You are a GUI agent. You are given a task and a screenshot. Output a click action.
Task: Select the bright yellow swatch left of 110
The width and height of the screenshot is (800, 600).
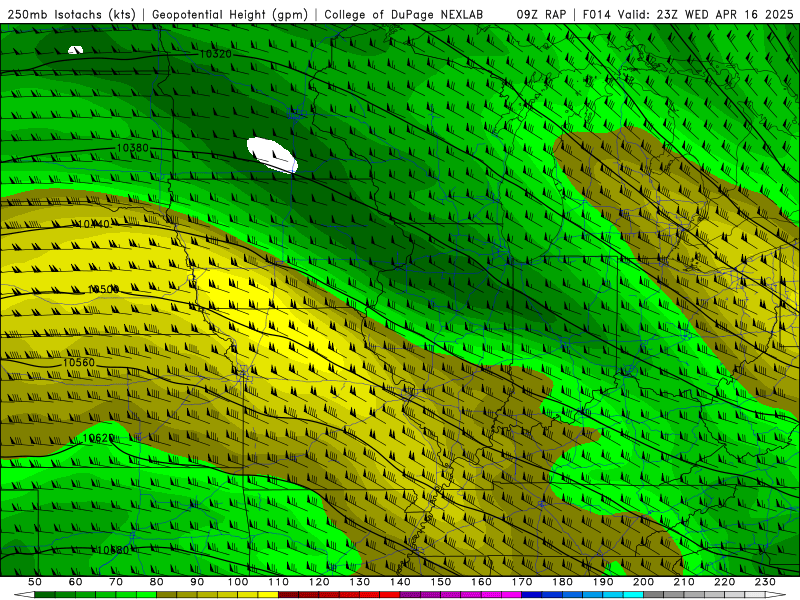tap(268, 595)
